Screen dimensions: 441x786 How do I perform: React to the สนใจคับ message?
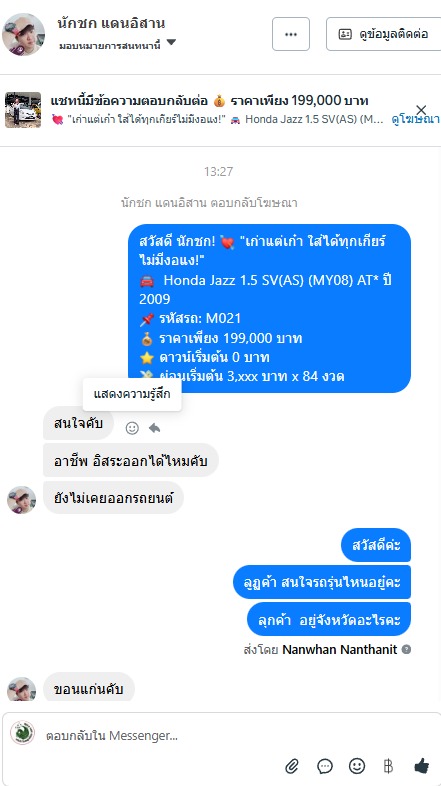point(132,428)
